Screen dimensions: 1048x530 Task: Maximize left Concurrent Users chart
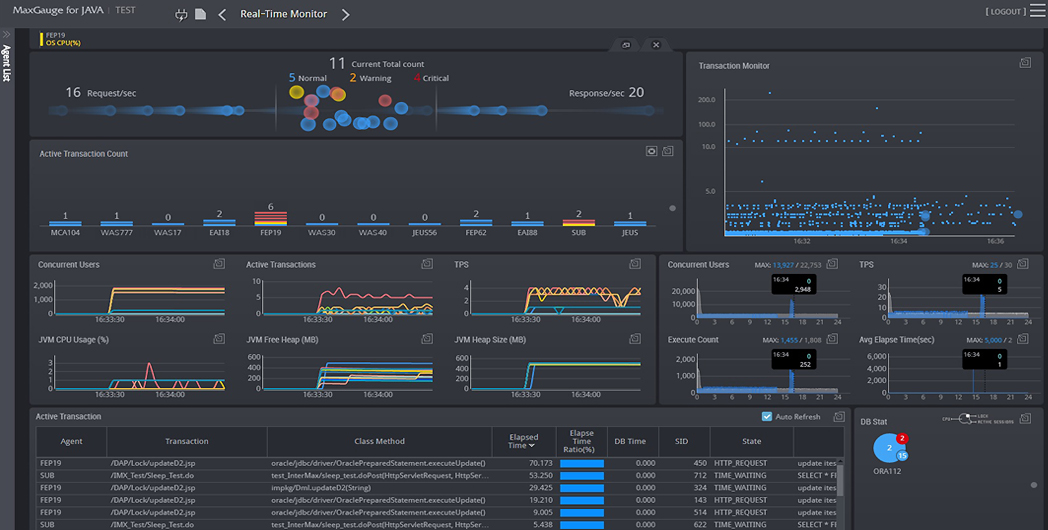(x=219, y=264)
